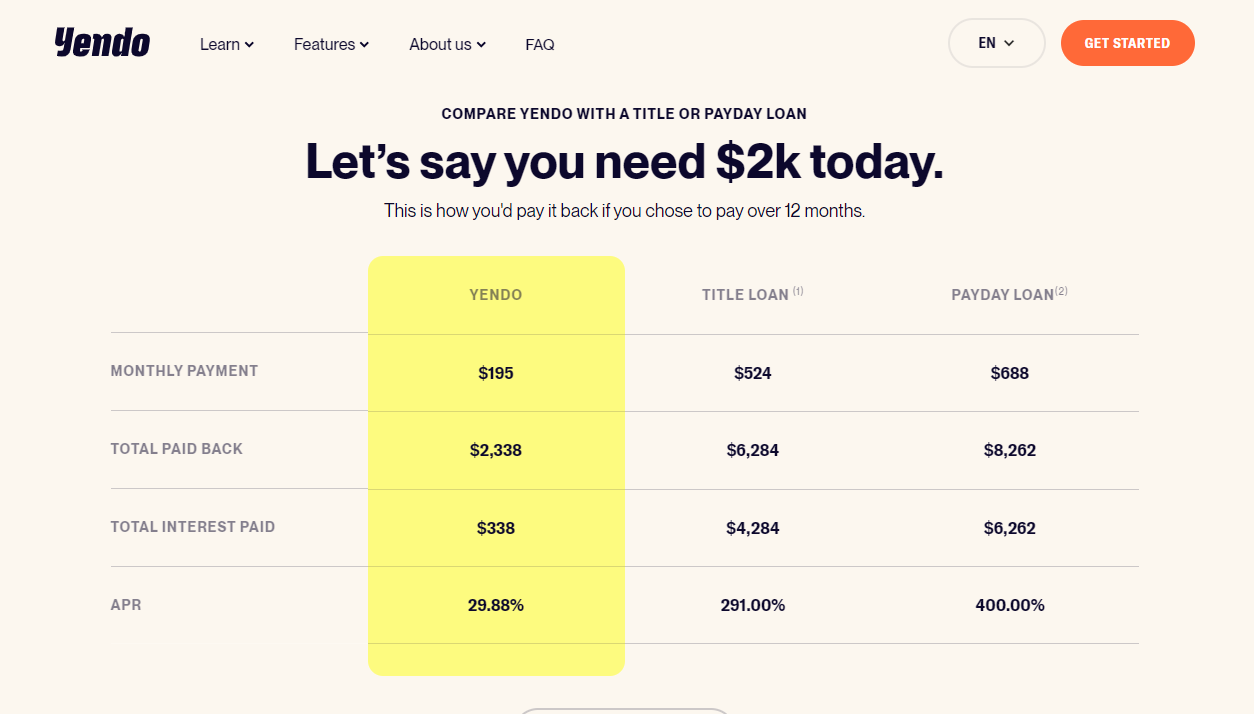Open the FAQ page

[540, 44]
